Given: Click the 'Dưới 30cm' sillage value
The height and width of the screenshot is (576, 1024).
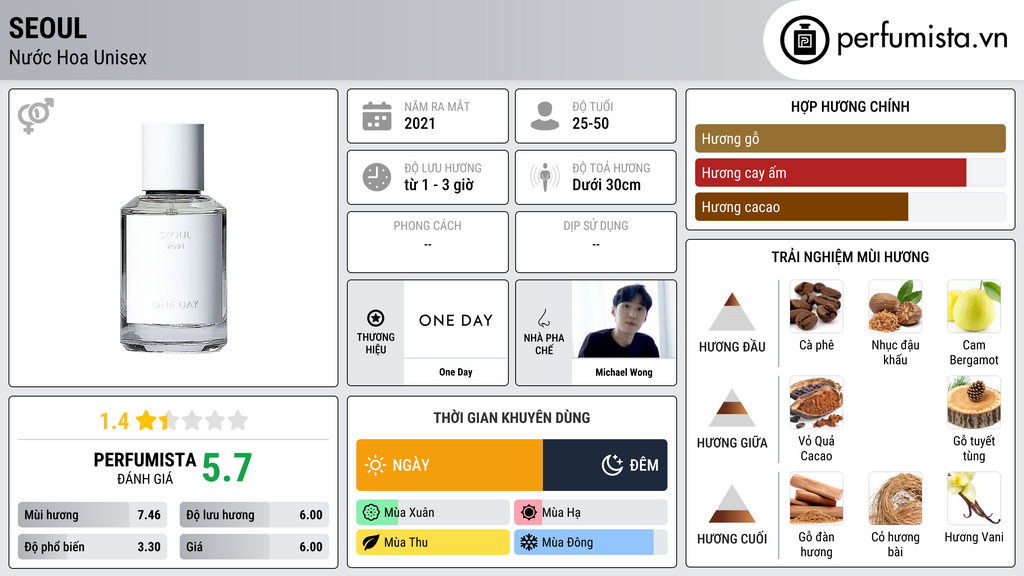Looking at the screenshot, I should pos(607,185).
